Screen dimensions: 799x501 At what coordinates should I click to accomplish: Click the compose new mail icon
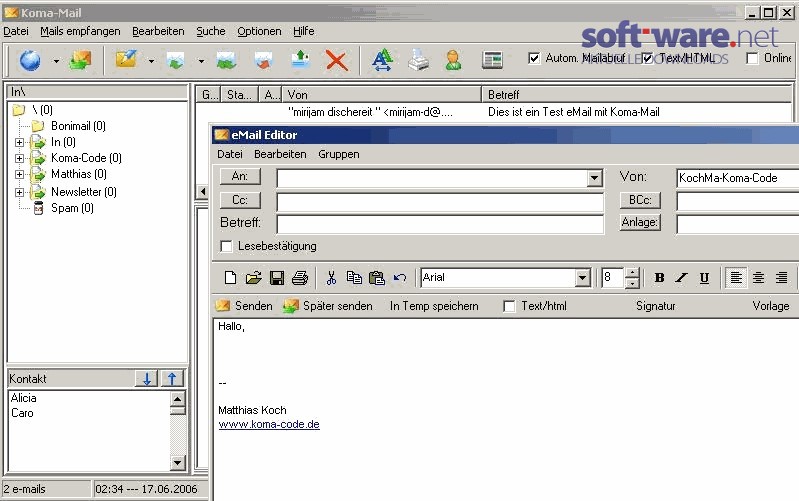(126, 60)
